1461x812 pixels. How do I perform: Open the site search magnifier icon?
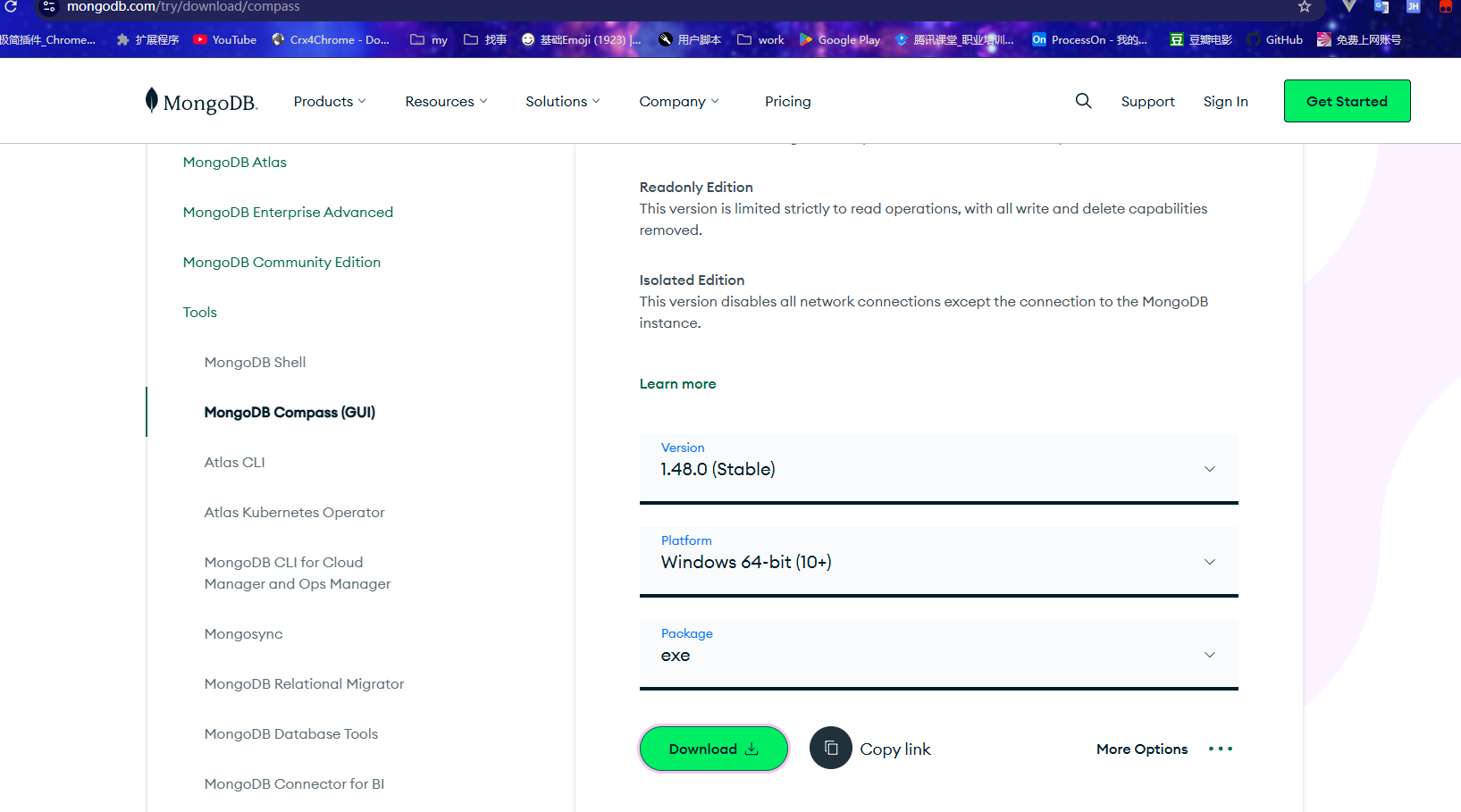click(1083, 101)
